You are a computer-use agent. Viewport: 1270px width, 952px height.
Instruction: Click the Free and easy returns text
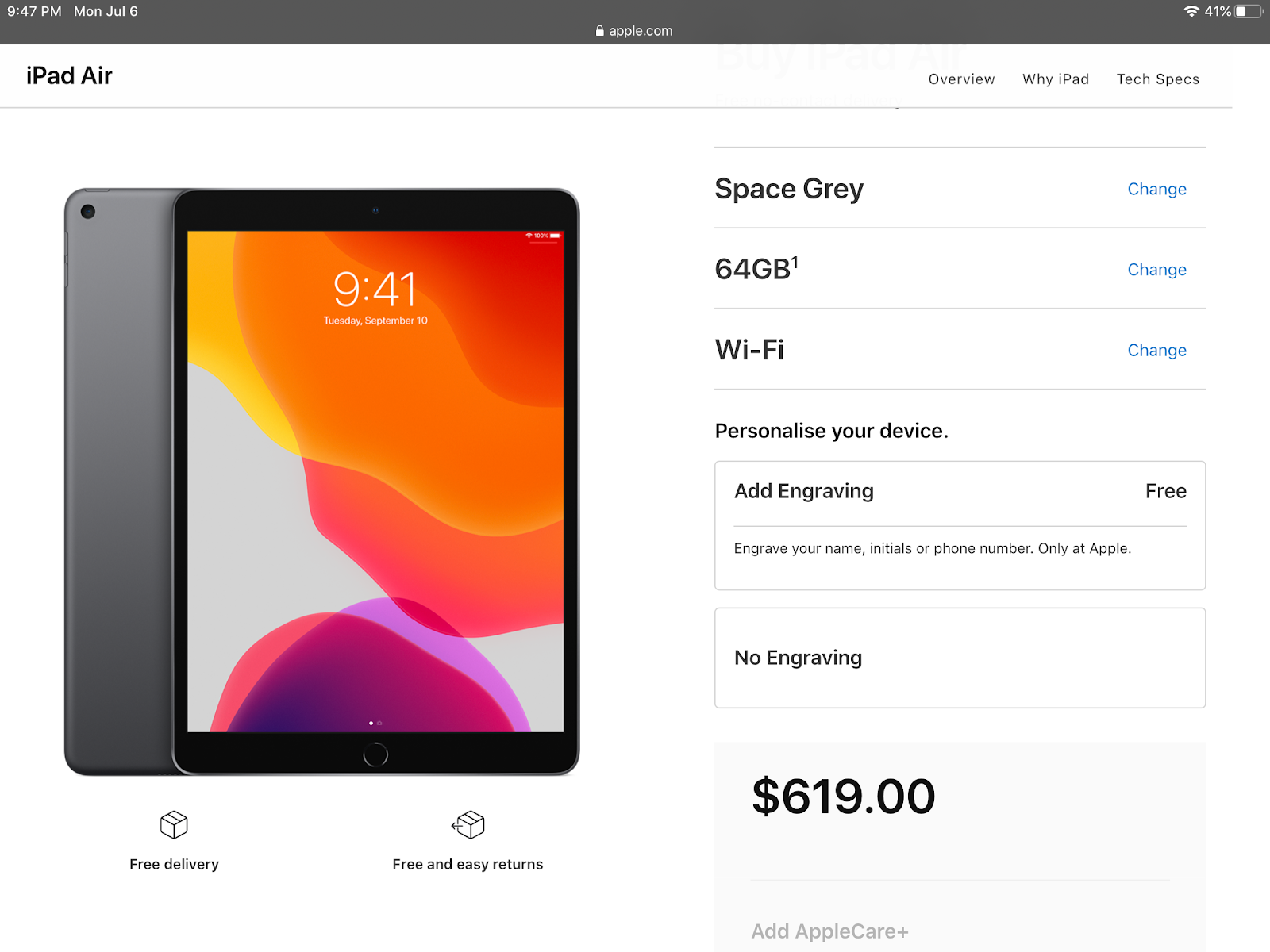468,864
